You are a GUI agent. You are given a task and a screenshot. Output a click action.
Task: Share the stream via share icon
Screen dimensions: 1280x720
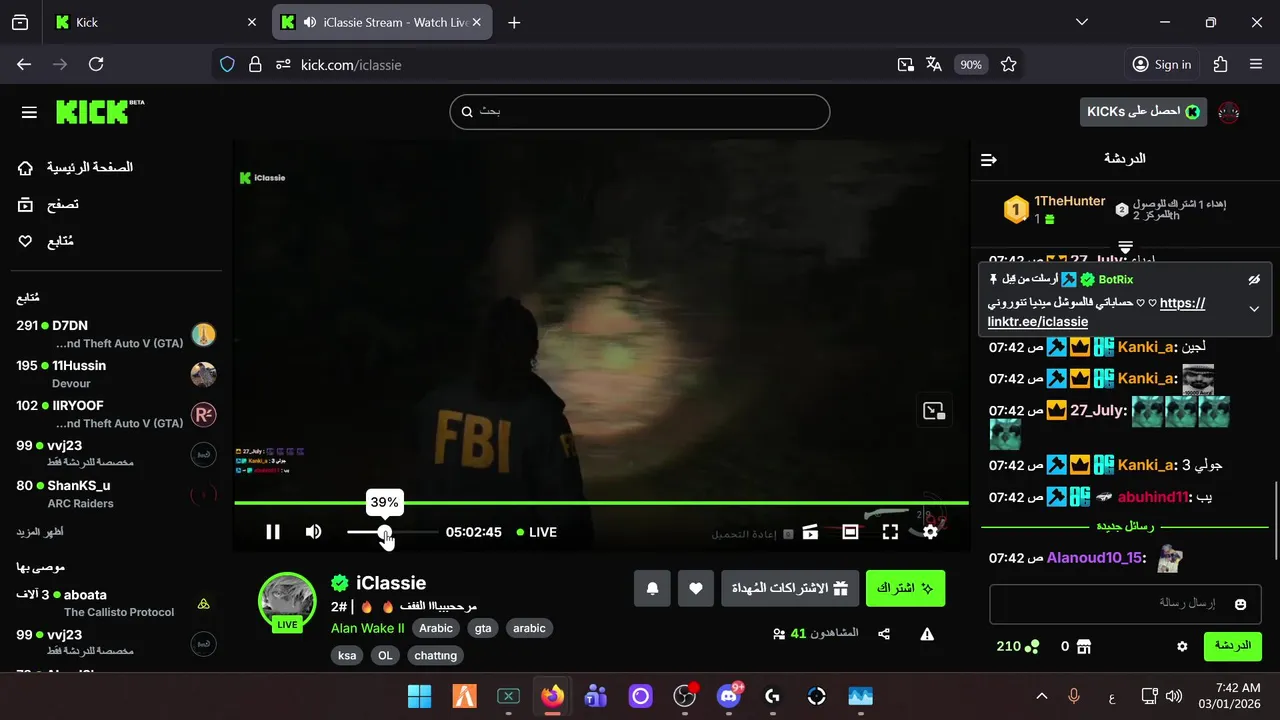tap(884, 634)
